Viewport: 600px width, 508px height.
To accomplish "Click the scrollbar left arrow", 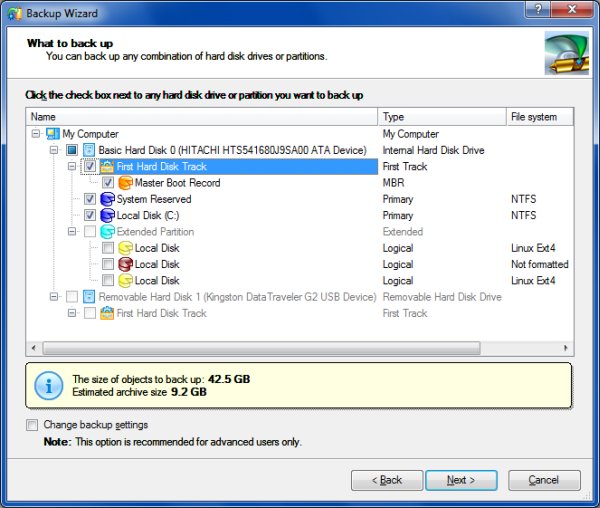I will (x=34, y=348).
